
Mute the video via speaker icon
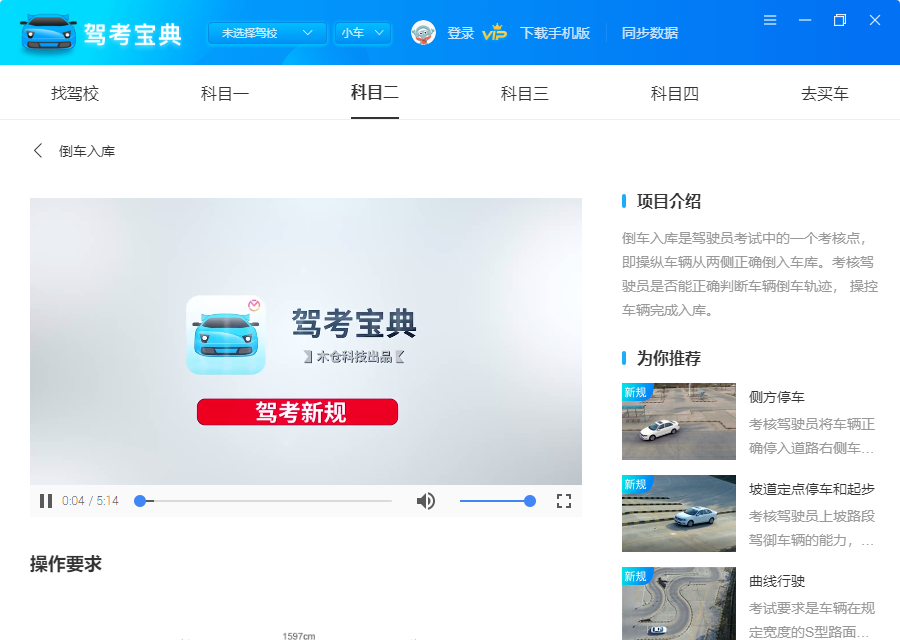point(426,501)
